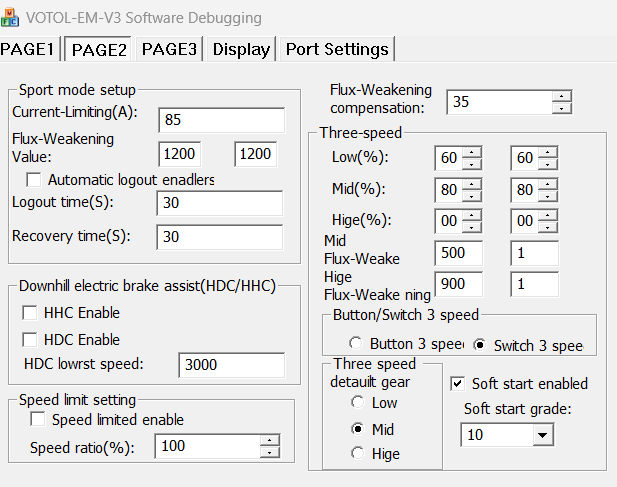Tick the HHC Enable checkbox
This screenshot has height=487, width=617.
[x=30, y=313]
